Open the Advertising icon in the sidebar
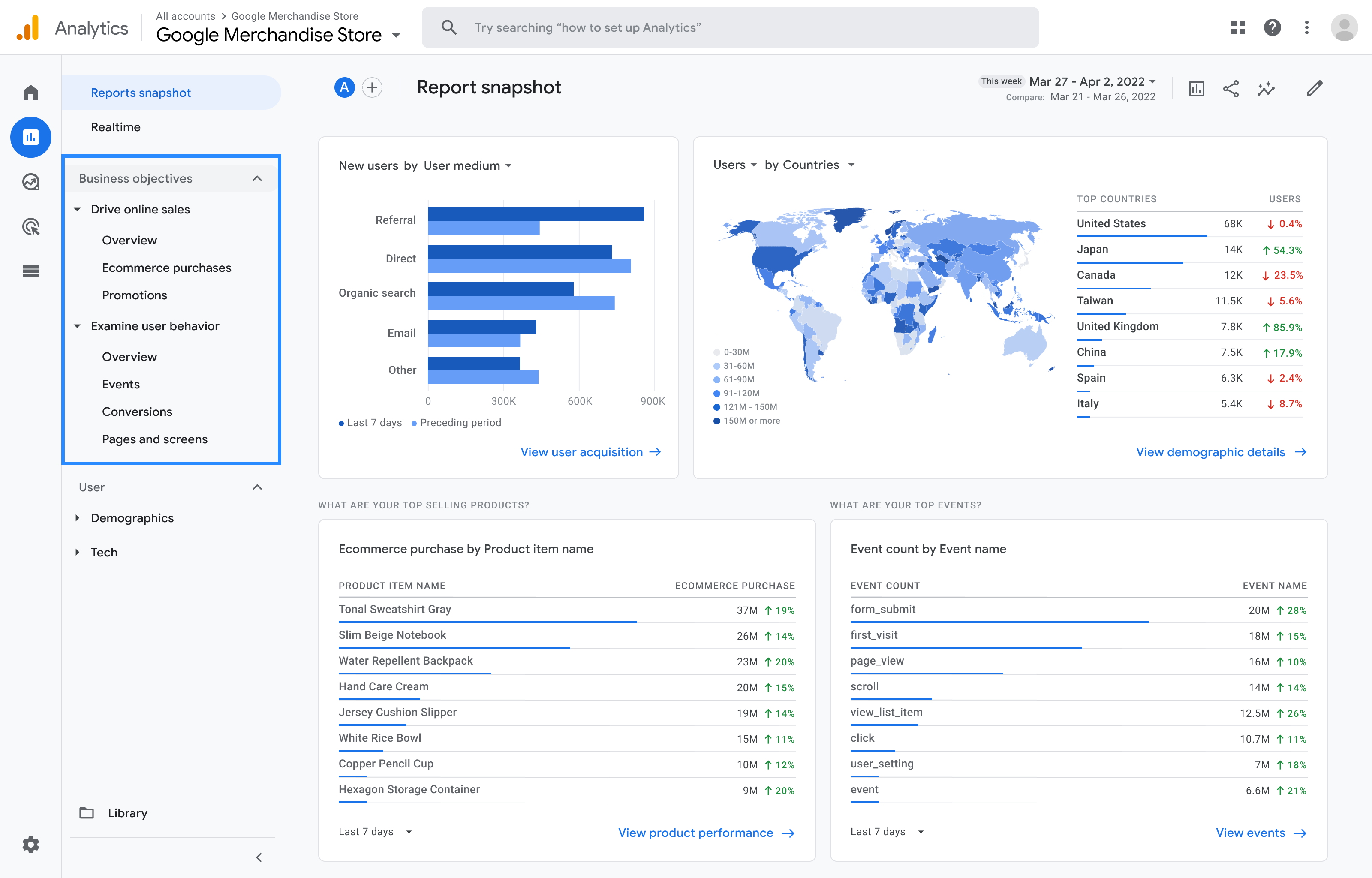 coord(30,226)
